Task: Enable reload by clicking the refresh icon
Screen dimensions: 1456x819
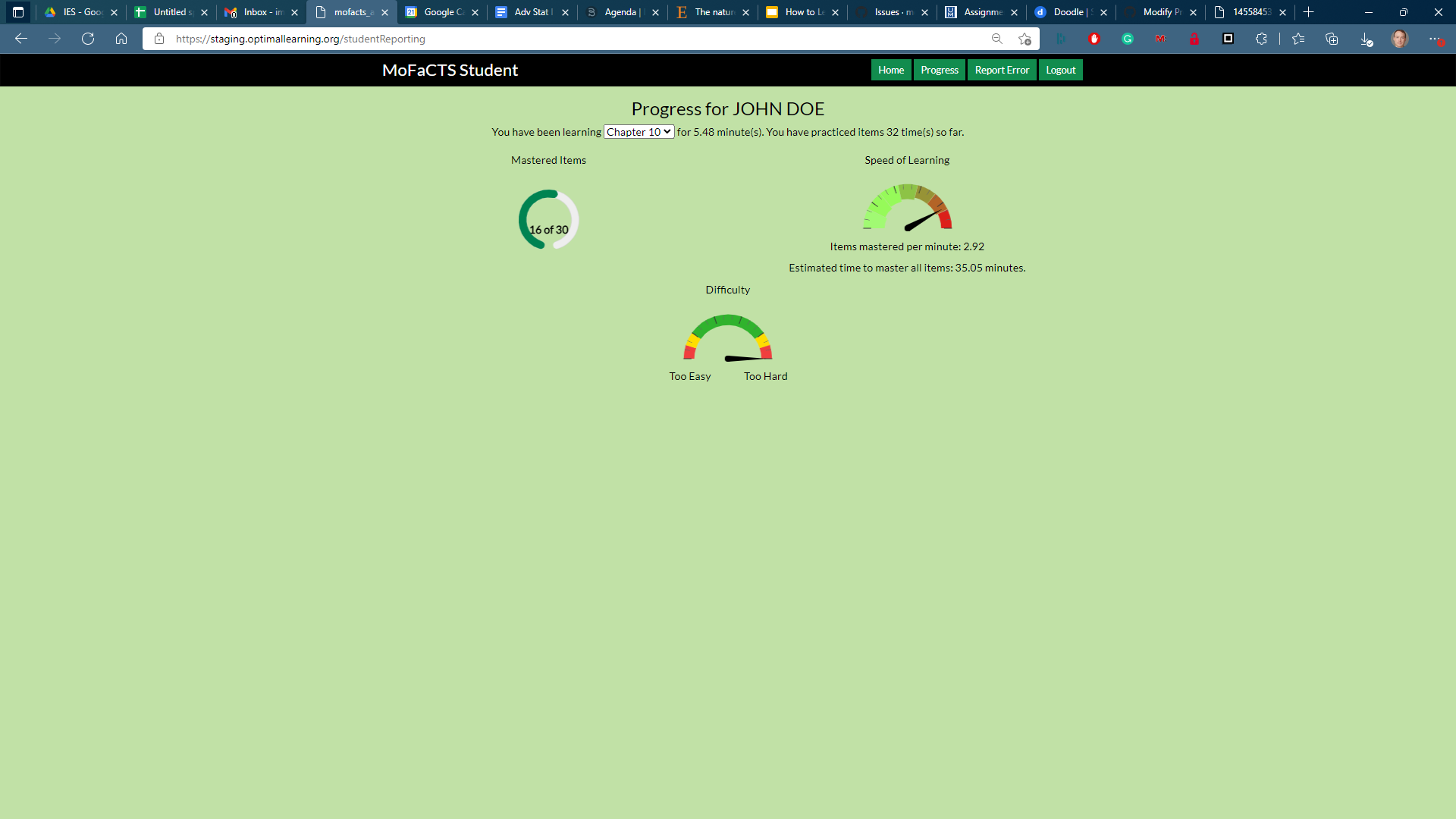Action: tap(88, 39)
